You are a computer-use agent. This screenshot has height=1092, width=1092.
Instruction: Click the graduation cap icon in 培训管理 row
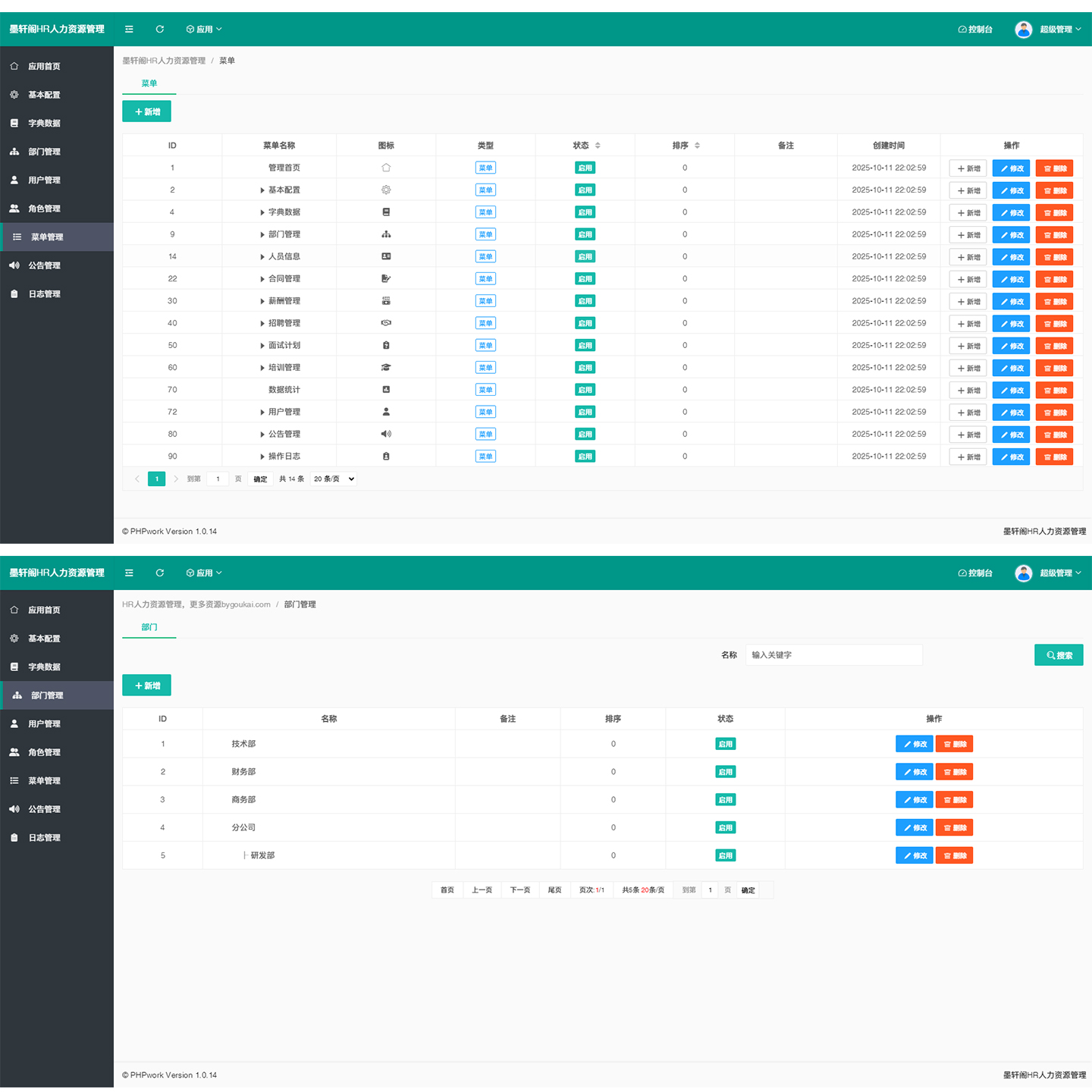(386, 368)
